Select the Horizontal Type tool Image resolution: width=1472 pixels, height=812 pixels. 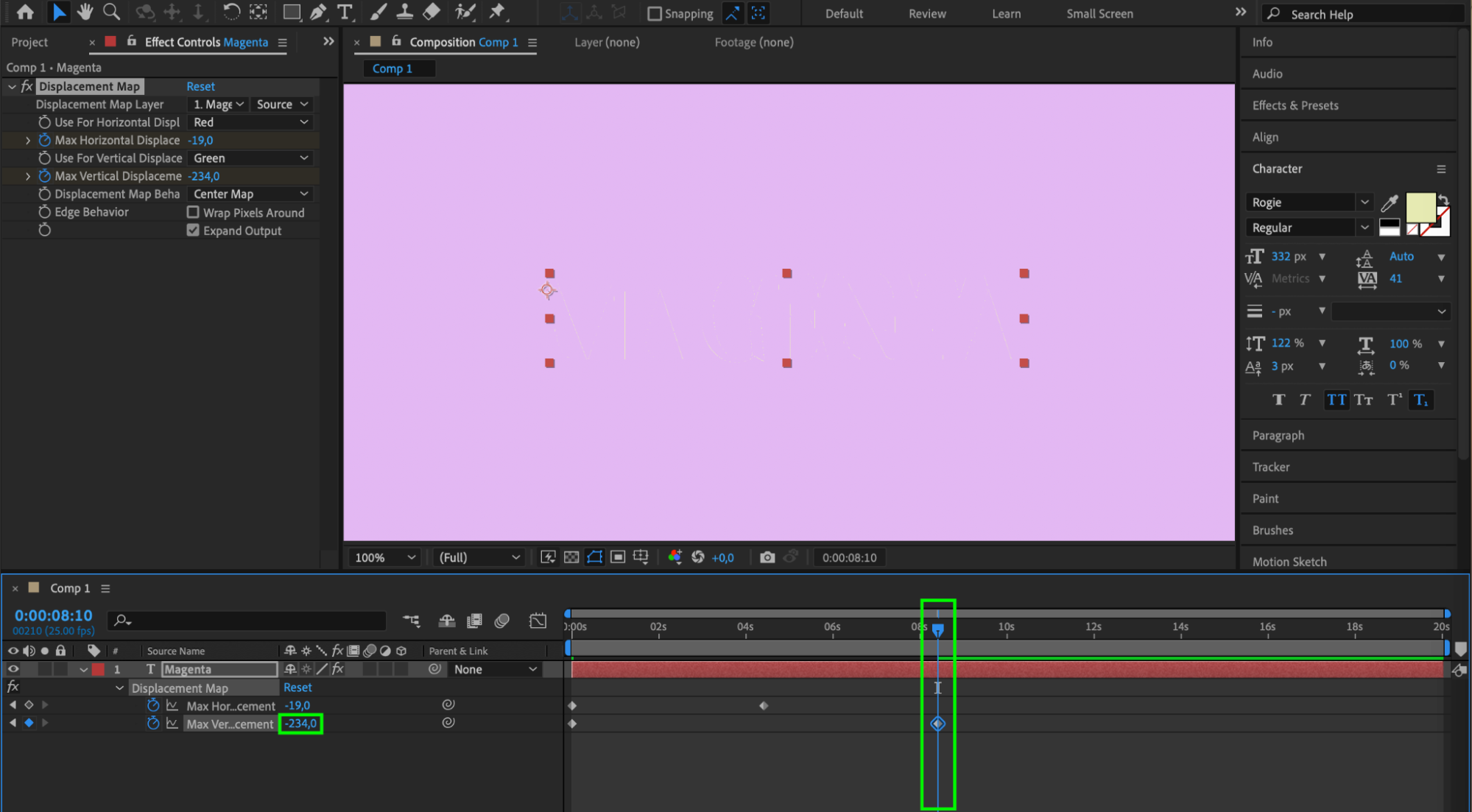pos(344,12)
